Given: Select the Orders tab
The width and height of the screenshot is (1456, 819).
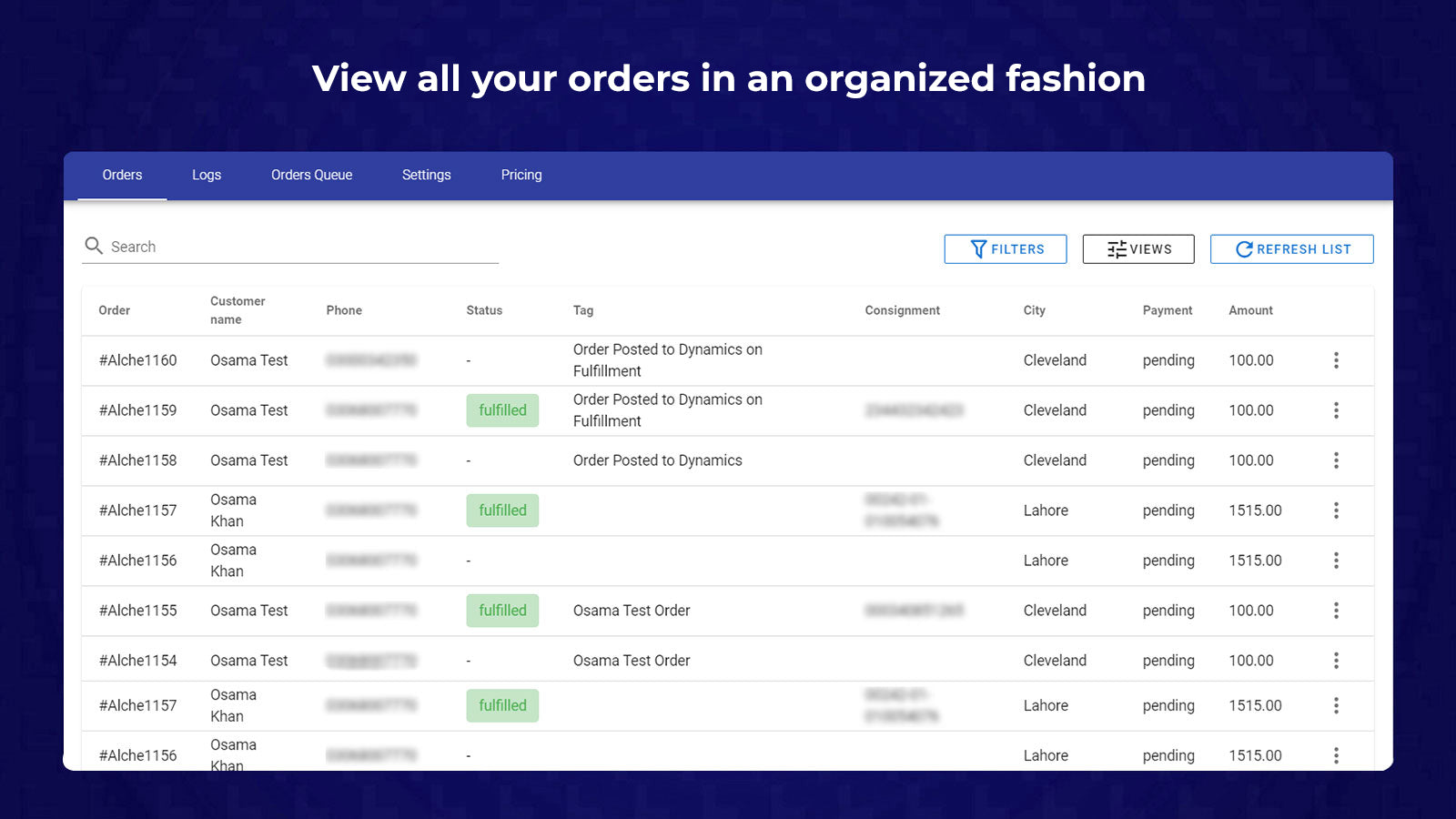Looking at the screenshot, I should click(x=122, y=175).
